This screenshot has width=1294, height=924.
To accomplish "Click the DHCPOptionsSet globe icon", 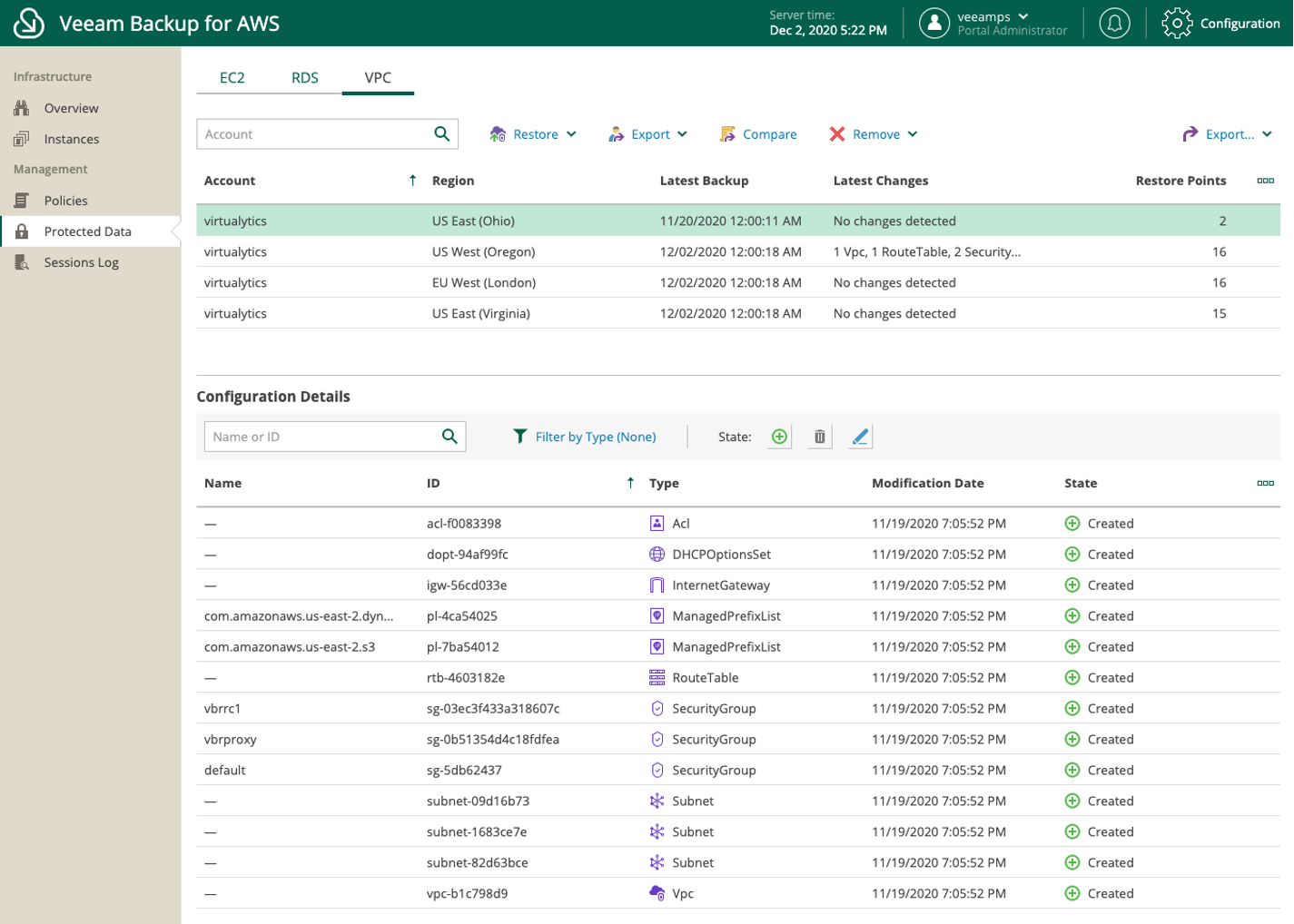I will click(x=657, y=554).
